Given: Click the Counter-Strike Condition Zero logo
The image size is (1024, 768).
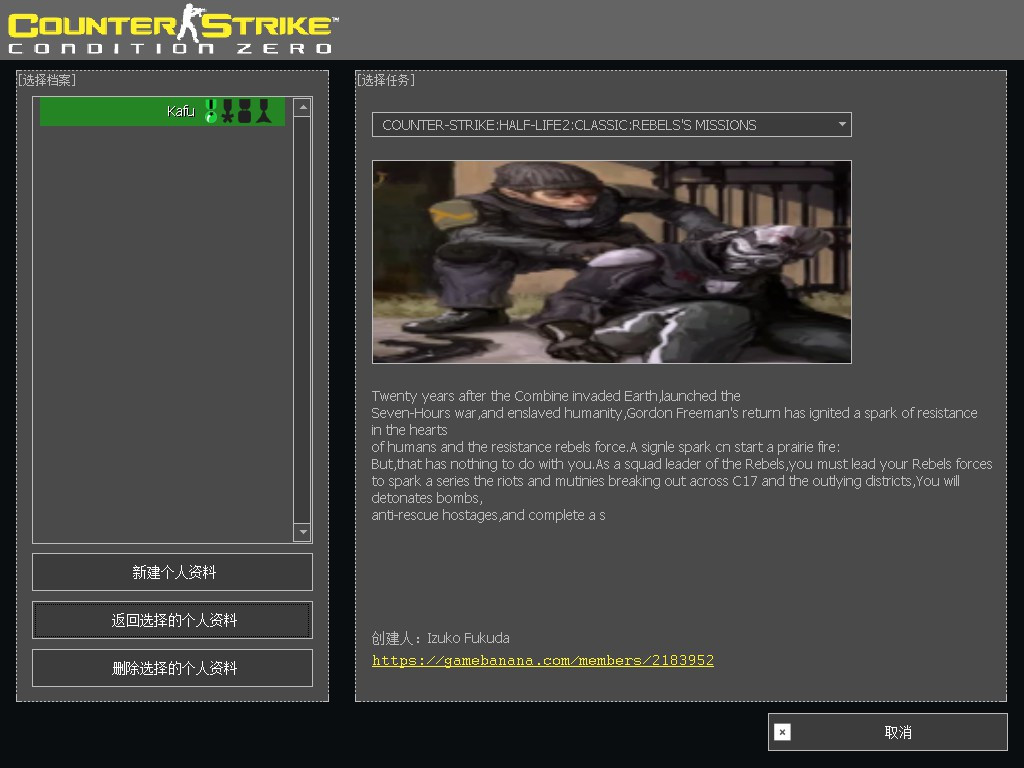Looking at the screenshot, I should (173, 29).
